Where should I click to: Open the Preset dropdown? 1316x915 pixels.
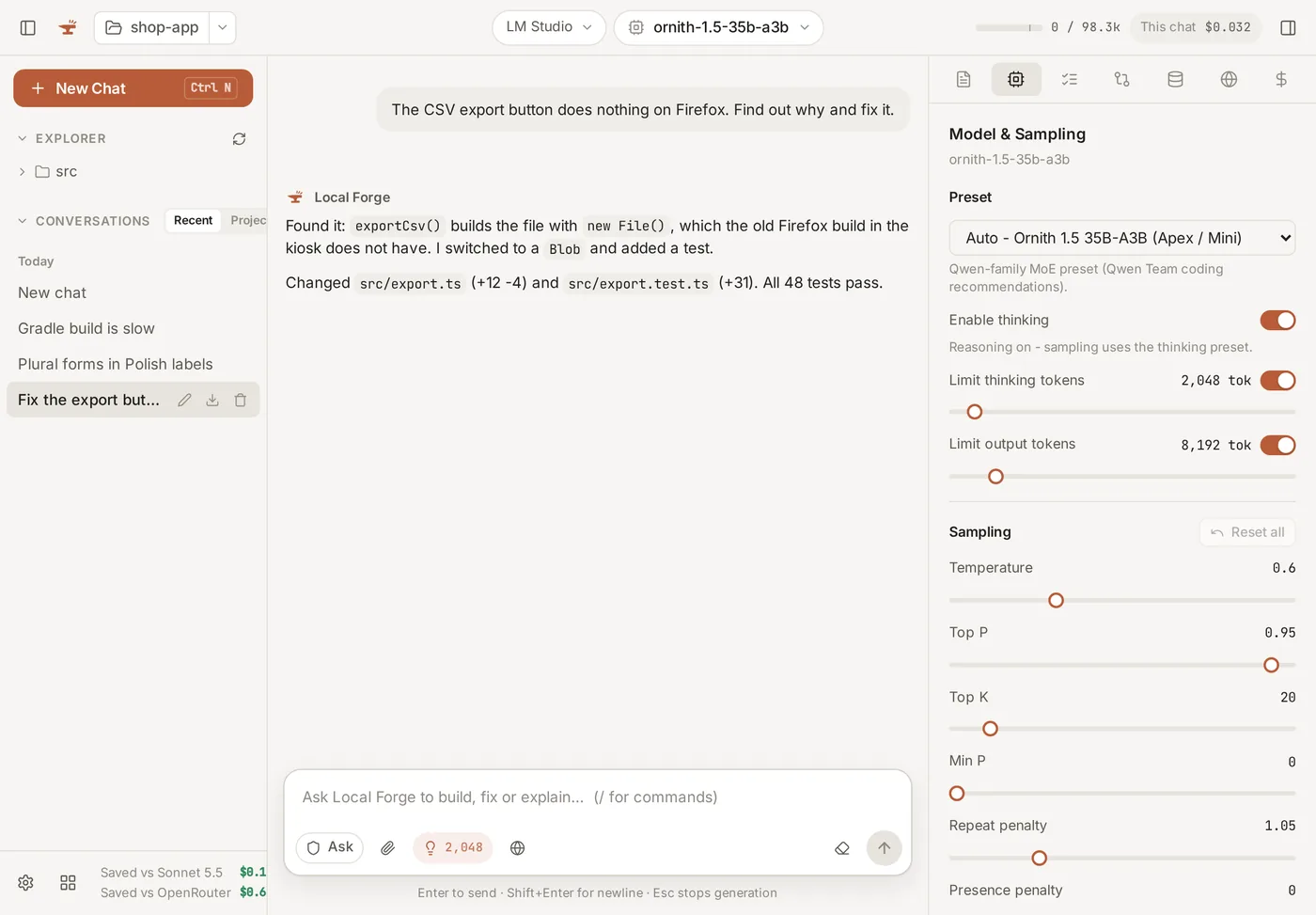pos(1122,238)
